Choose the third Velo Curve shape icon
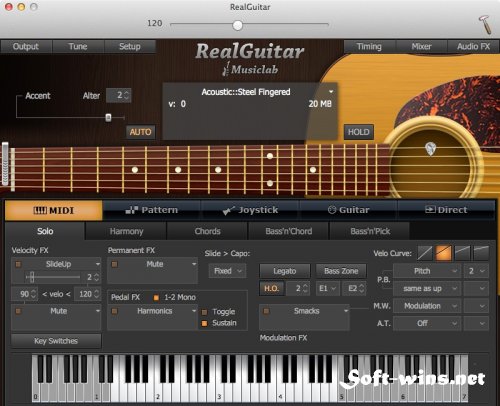The image size is (500, 406). pyautogui.click(x=462, y=253)
